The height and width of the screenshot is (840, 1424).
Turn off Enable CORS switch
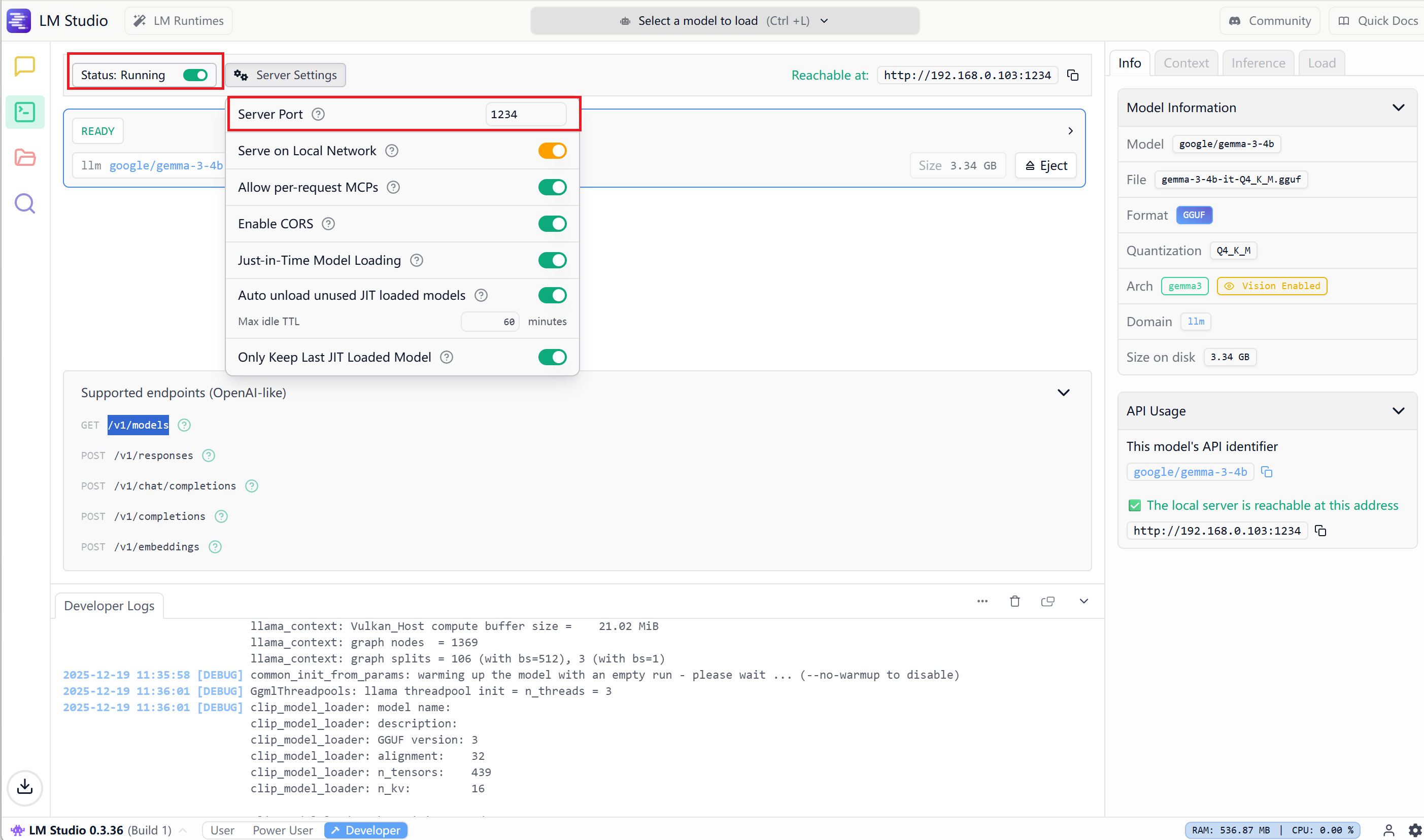(552, 224)
